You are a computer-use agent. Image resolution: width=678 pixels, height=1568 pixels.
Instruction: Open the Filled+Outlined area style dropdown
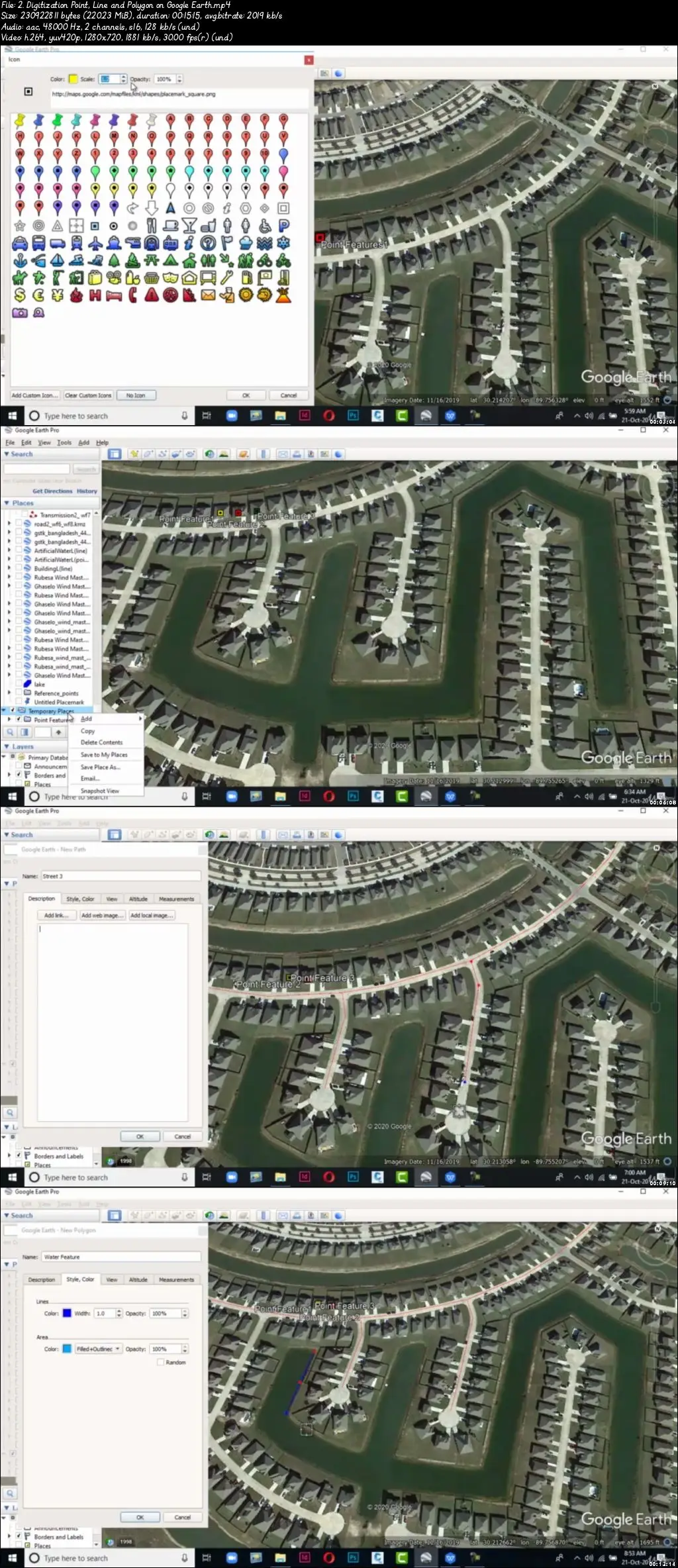click(98, 1349)
